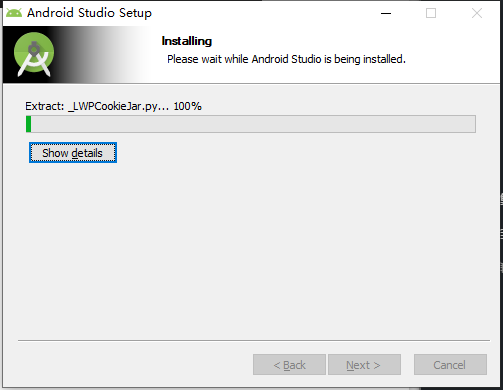Viewport: 503px width, 390px height.
Task: Click the 100% extraction percentage text
Action: (187, 106)
